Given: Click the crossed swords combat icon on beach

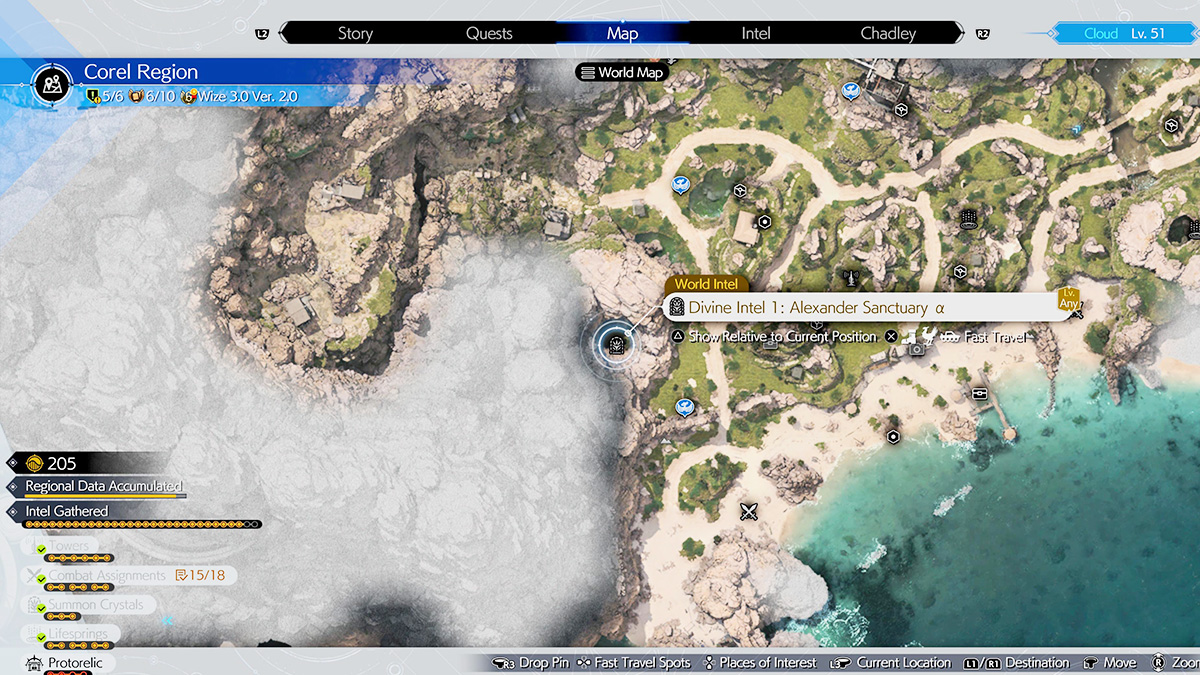Looking at the screenshot, I should point(748,512).
